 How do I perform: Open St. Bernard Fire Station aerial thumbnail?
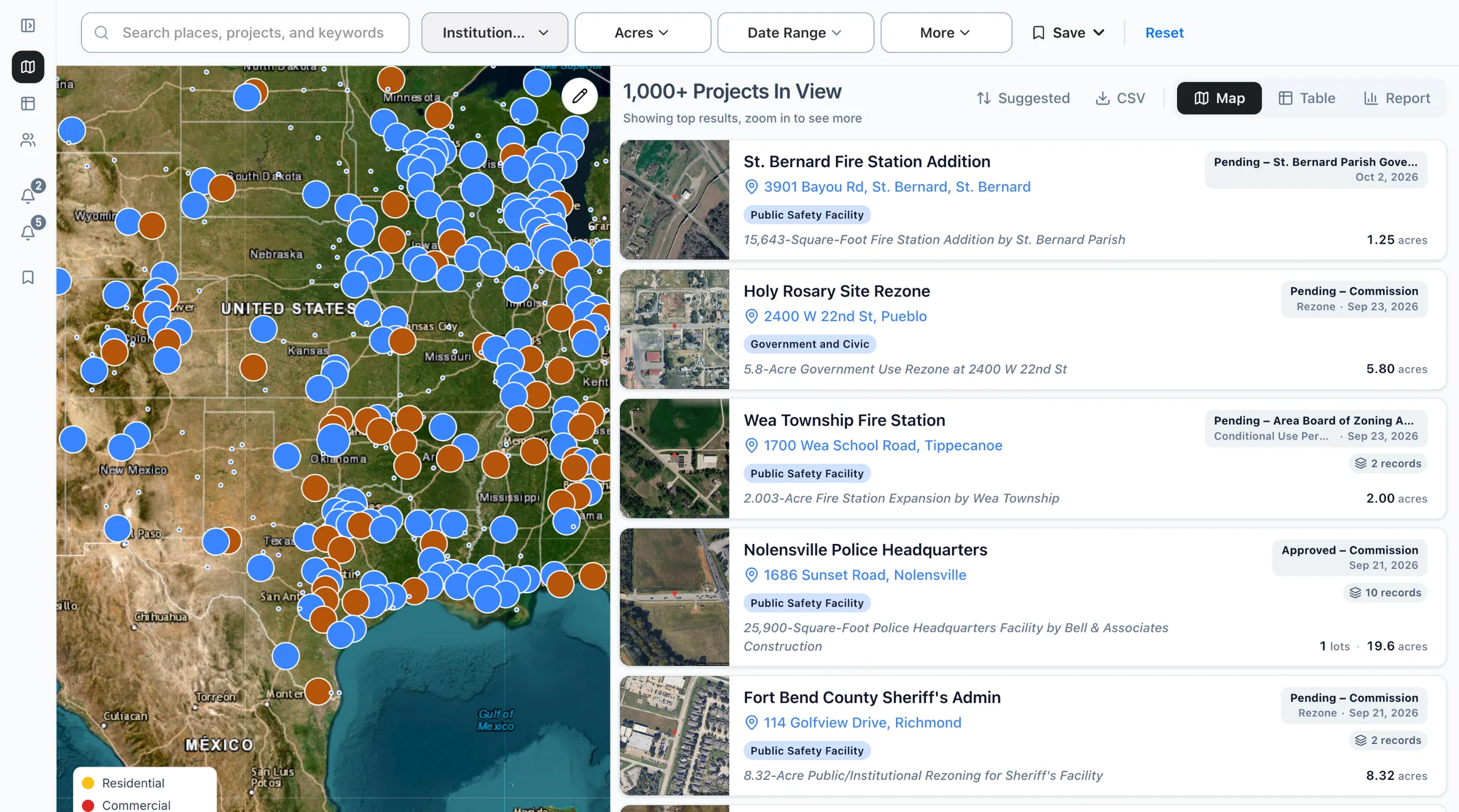[x=674, y=200]
